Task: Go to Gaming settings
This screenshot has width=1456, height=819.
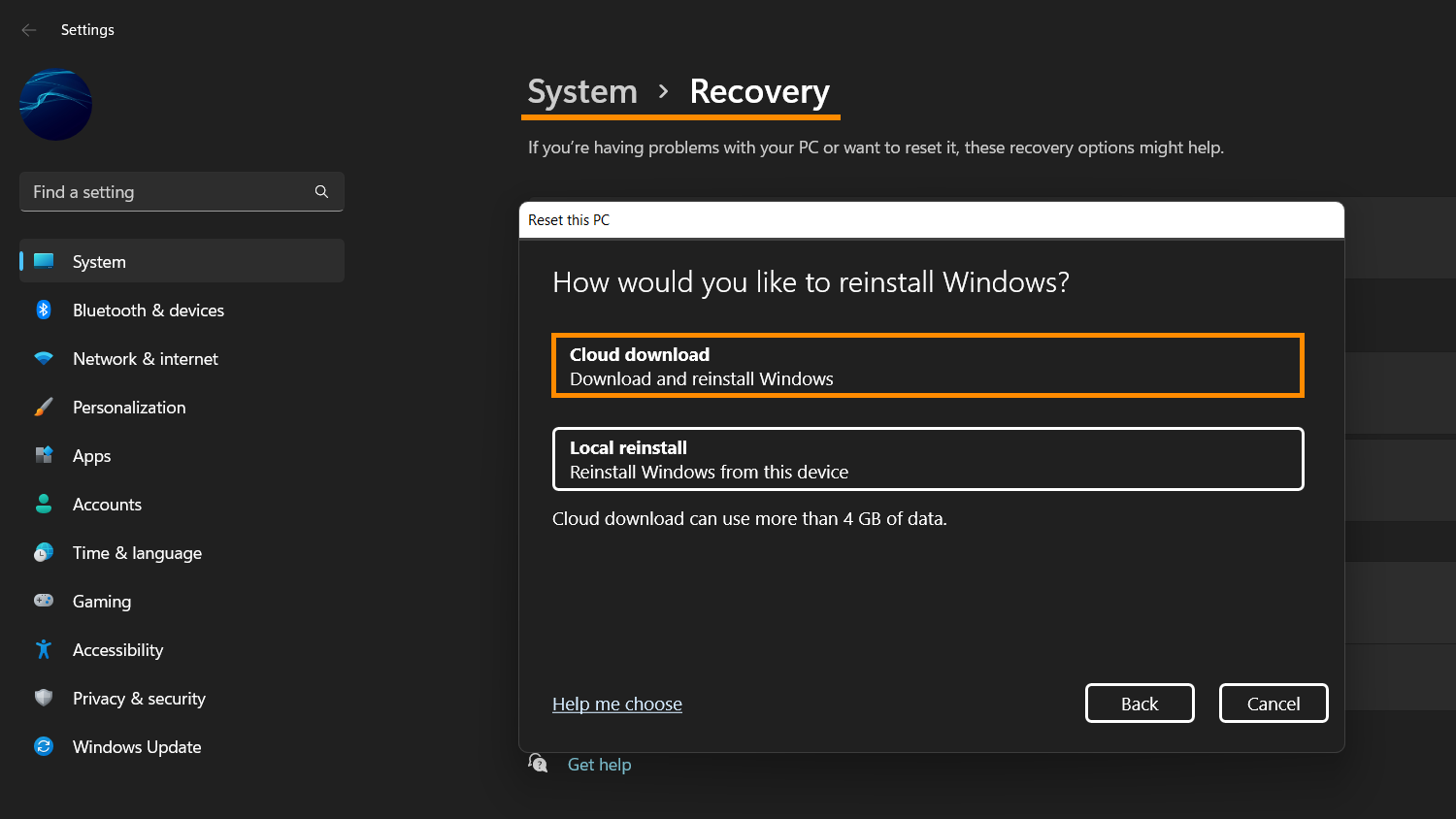Action: pyautogui.click(x=102, y=602)
